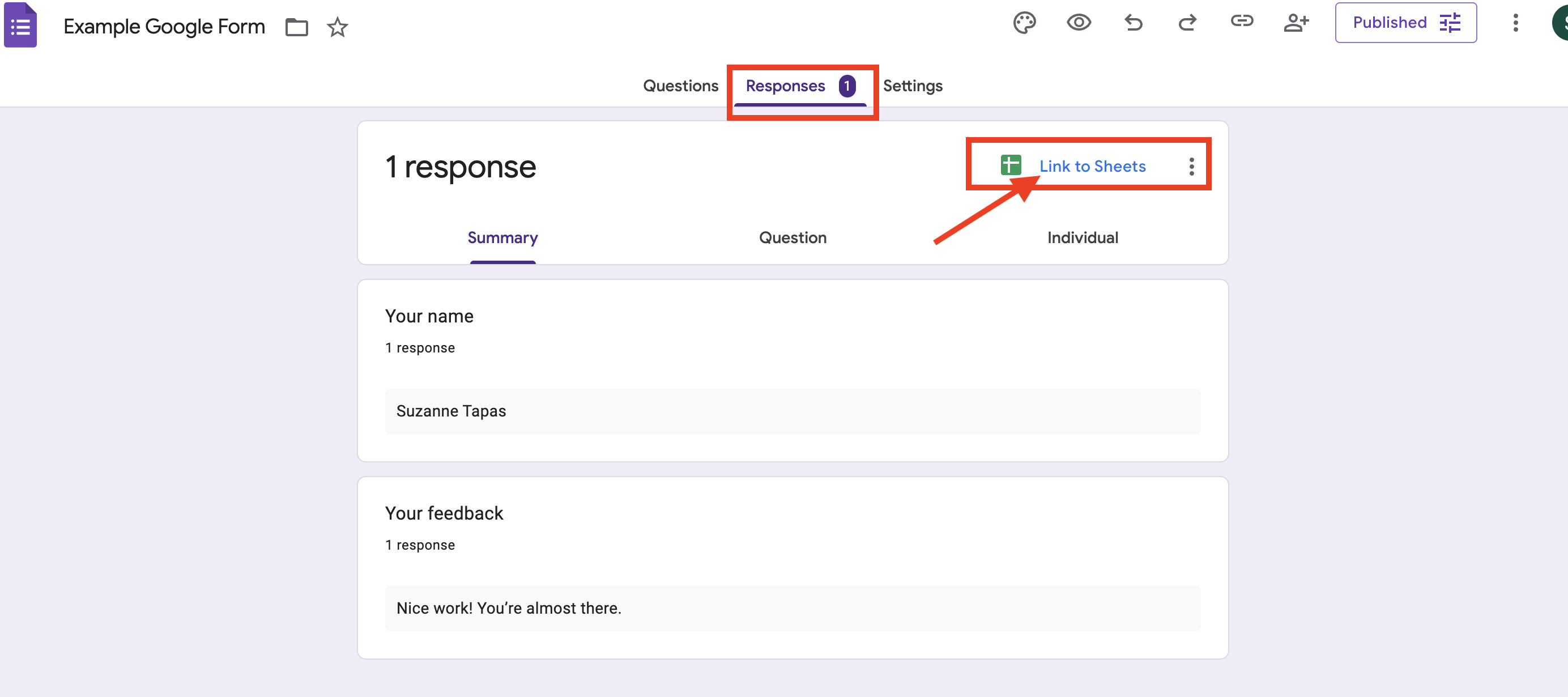
Task: Open the top-right more options menu
Action: pos(1515,23)
